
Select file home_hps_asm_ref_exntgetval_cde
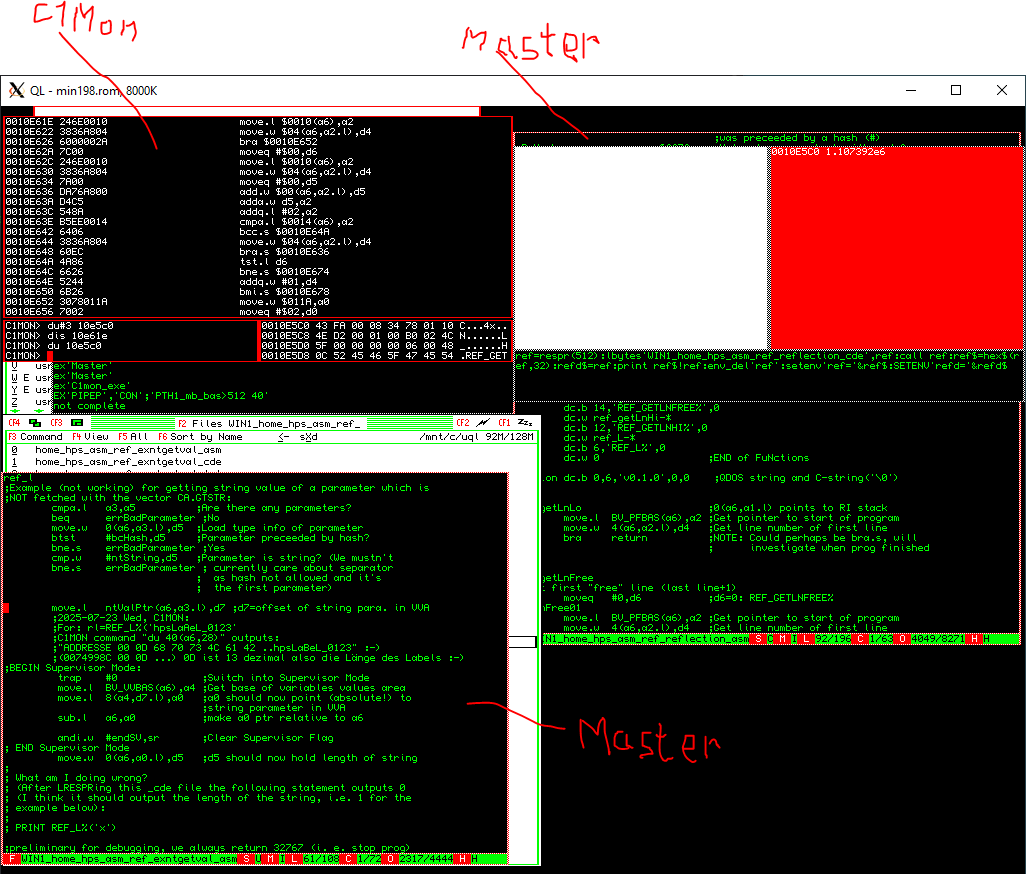coord(128,462)
